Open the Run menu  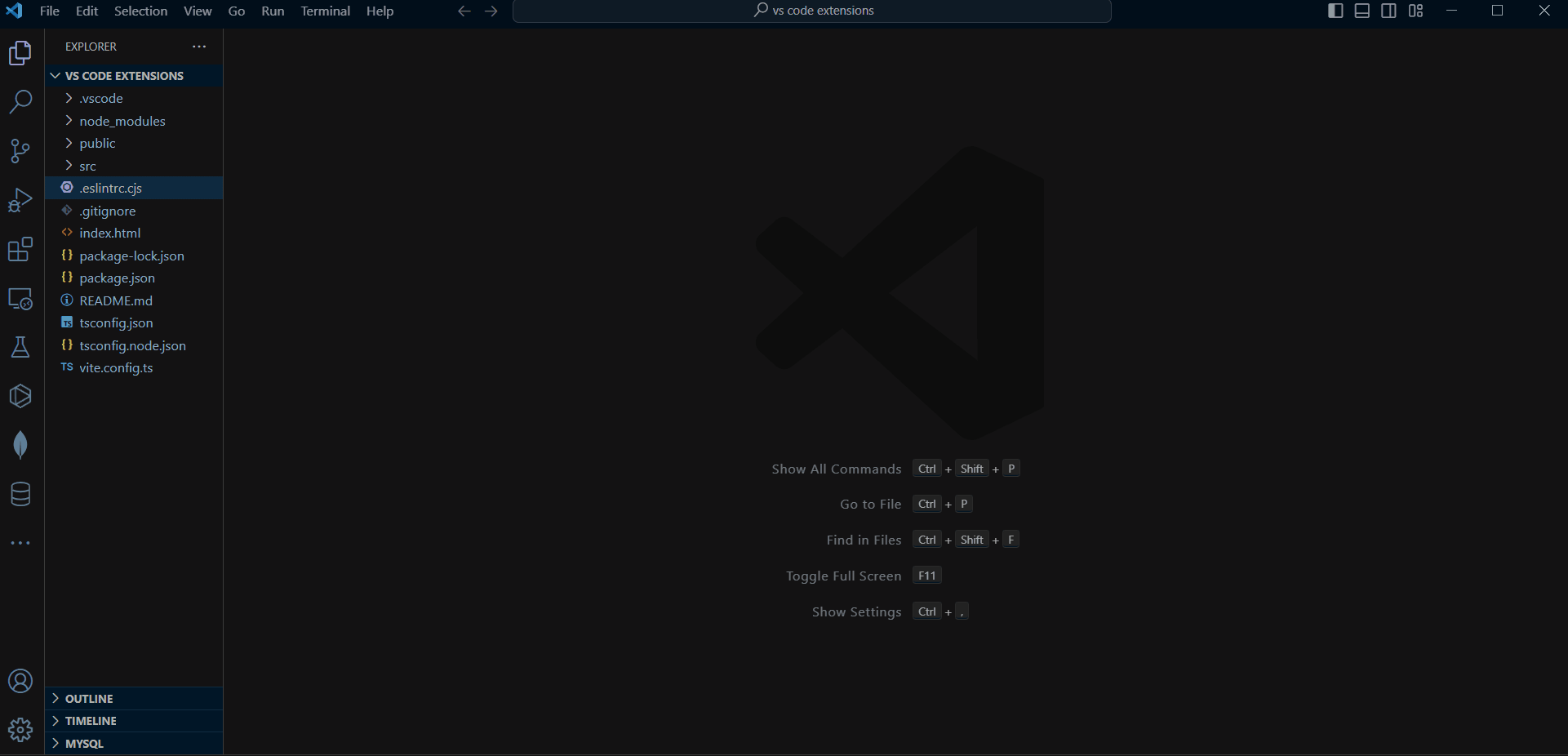(x=273, y=11)
